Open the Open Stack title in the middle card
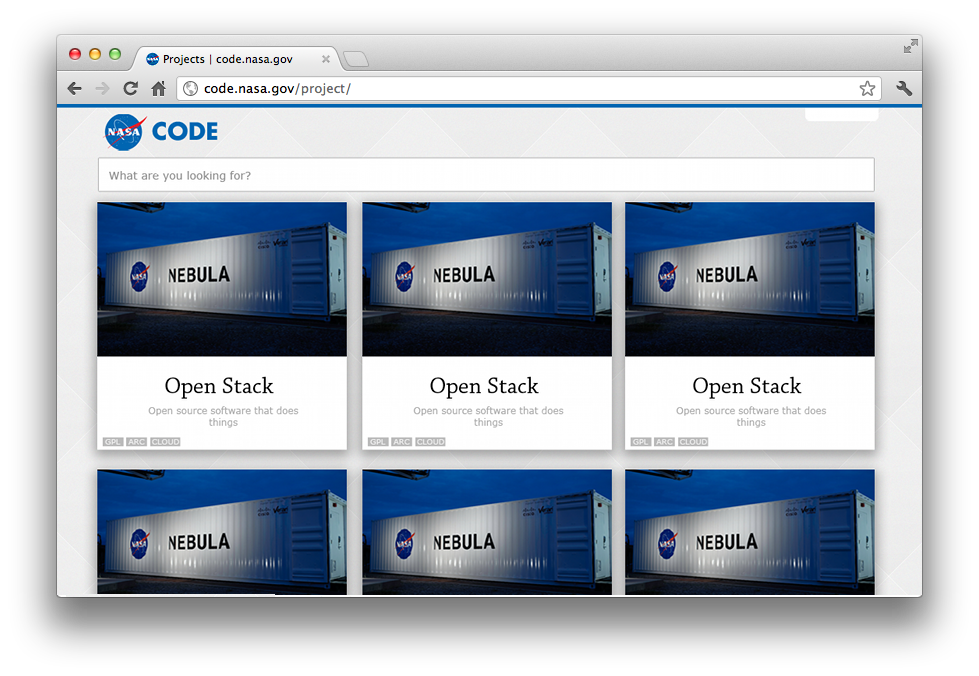This screenshot has width=979, height=676. point(484,386)
